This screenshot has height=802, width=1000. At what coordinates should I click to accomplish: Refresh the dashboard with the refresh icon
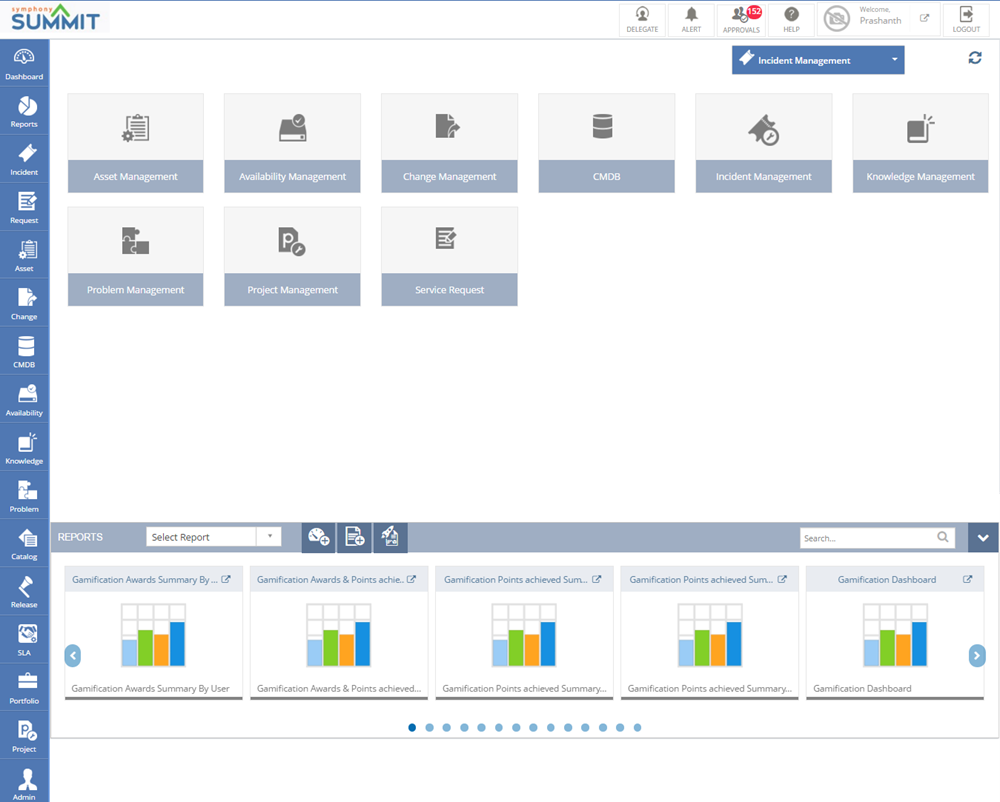click(x=975, y=58)
